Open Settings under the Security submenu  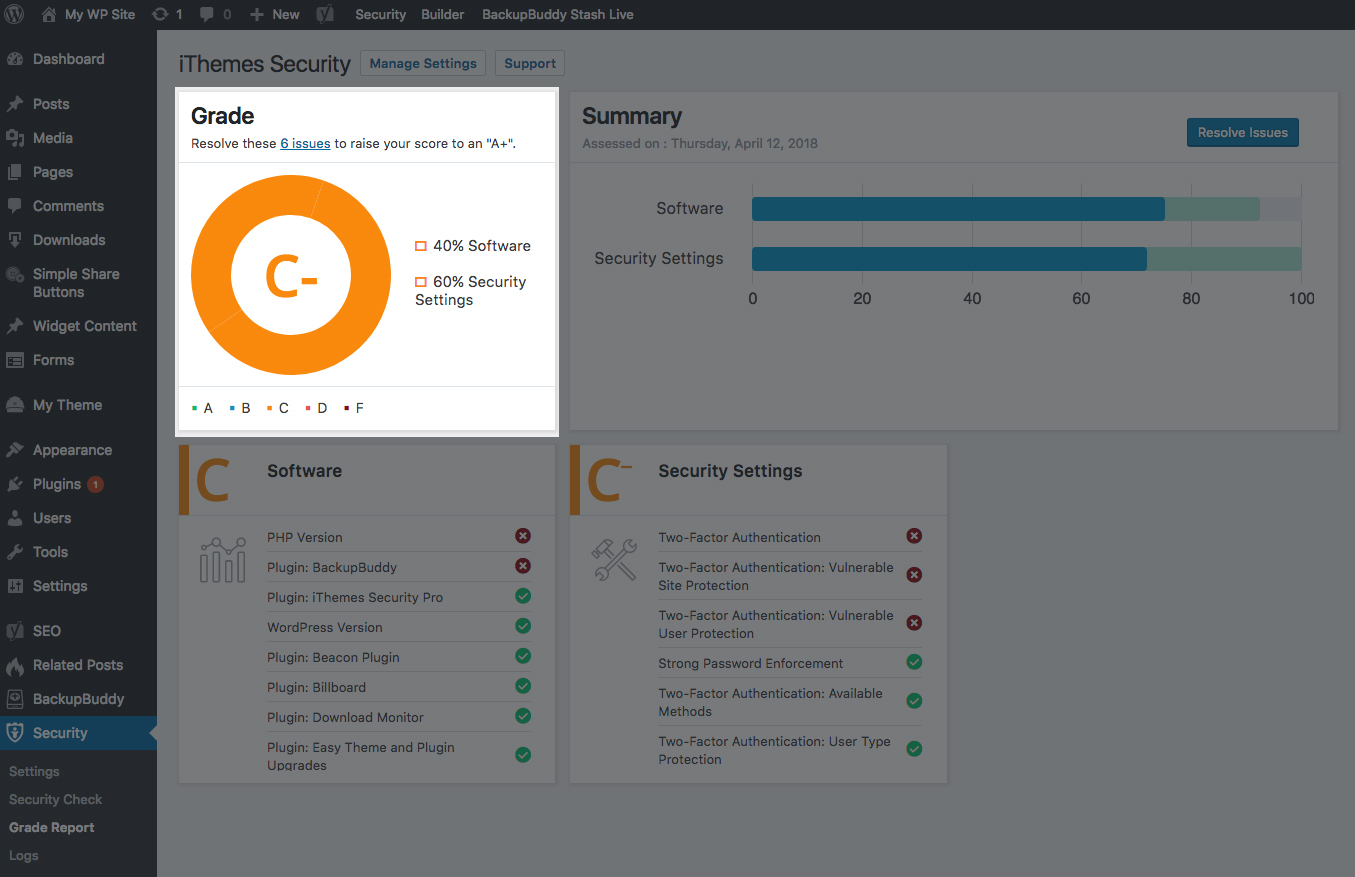coord(34,771)
